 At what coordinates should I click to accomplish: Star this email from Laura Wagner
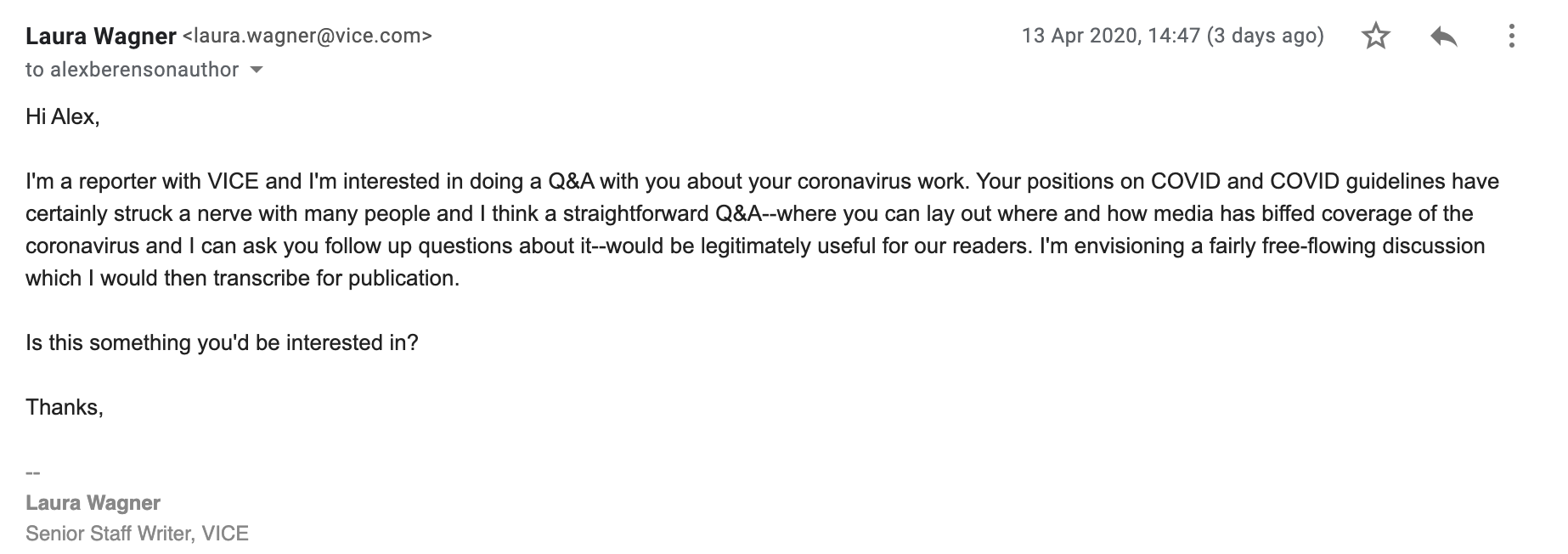tap(1375, 36)
